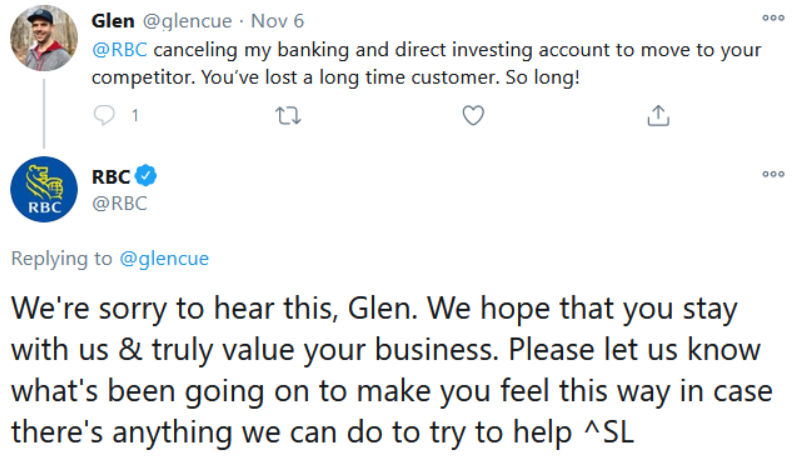This screenshot has height=460, width=794.
Task: Retweet Glen's tweet via retweet icon
Action: [x=288, y=116]
